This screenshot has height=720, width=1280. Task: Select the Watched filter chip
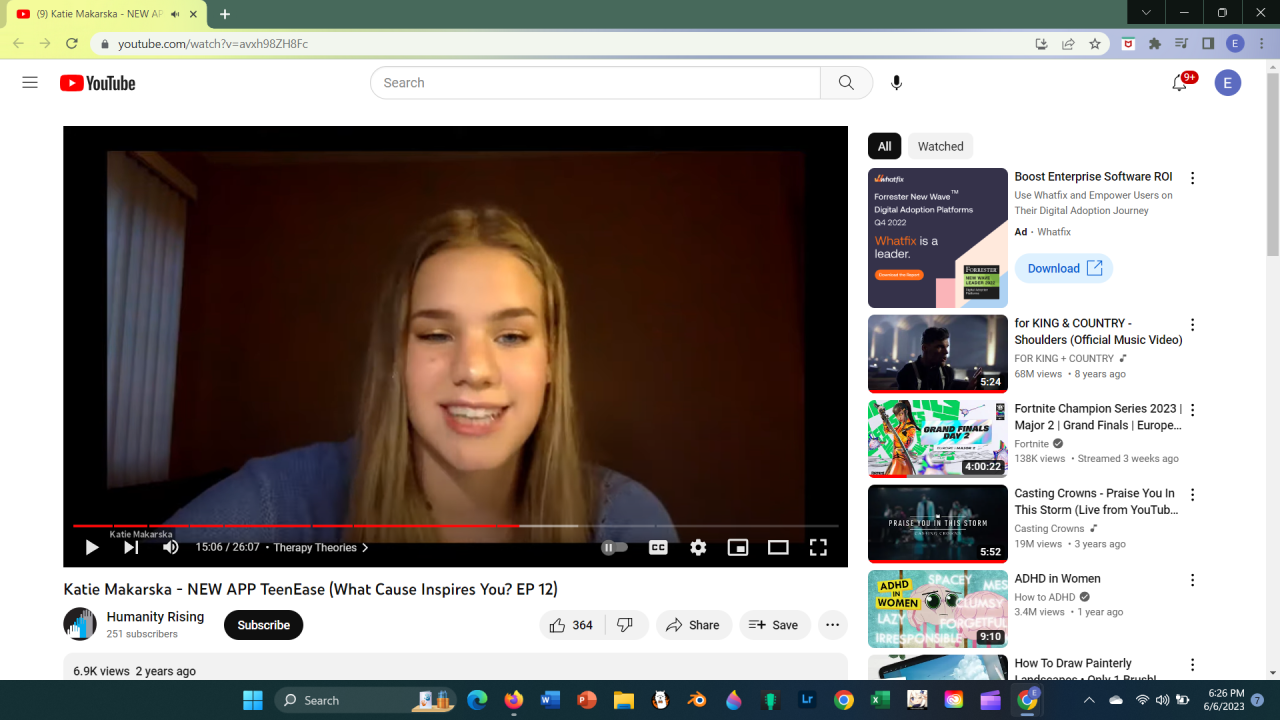click(941, 146)
